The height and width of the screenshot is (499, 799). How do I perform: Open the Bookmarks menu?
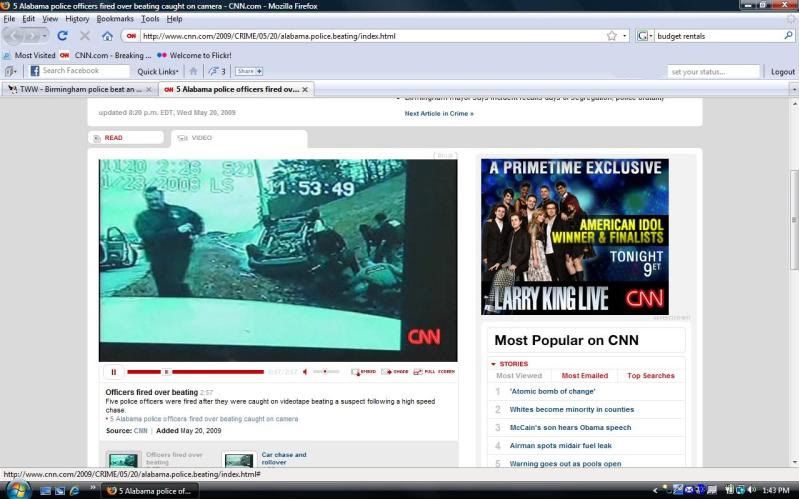click(x=115, y=19)
